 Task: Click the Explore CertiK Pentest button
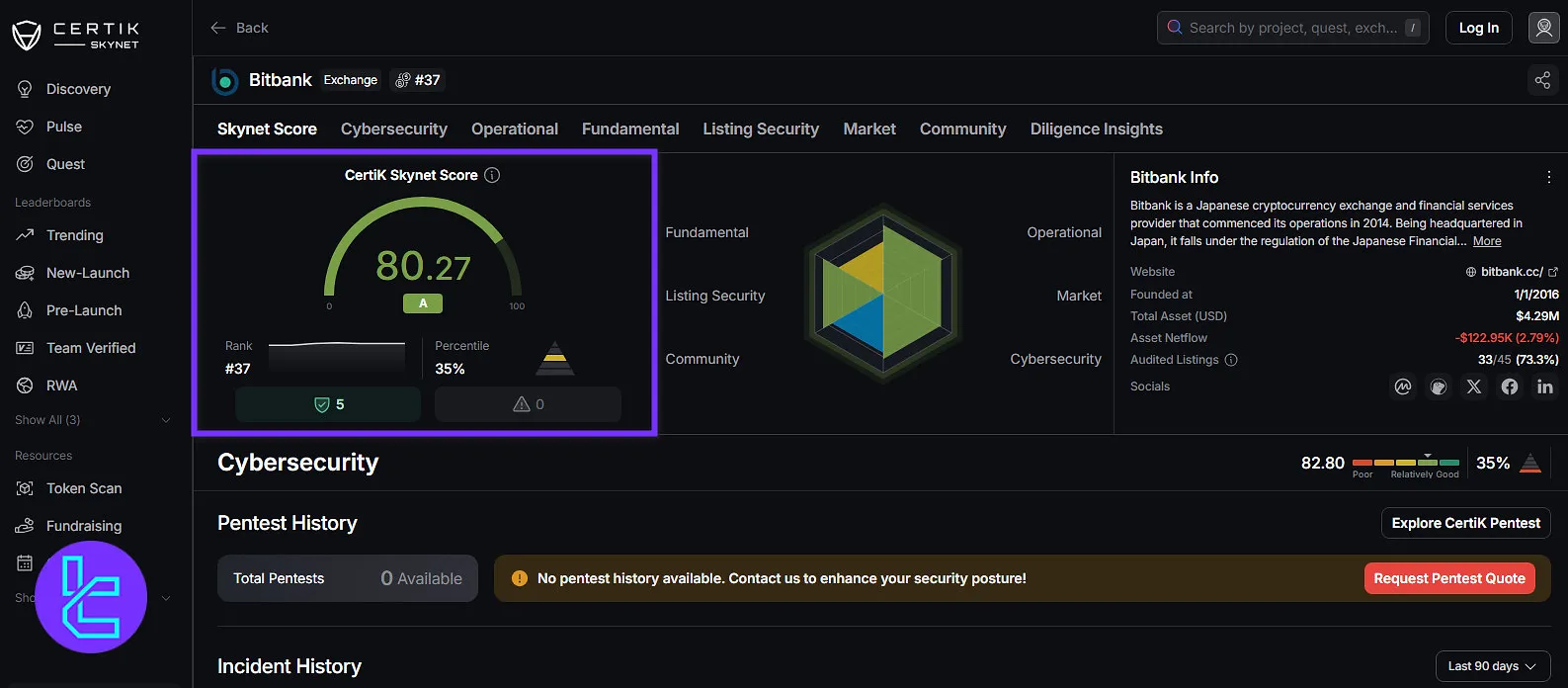click(x=1465, y=523)
